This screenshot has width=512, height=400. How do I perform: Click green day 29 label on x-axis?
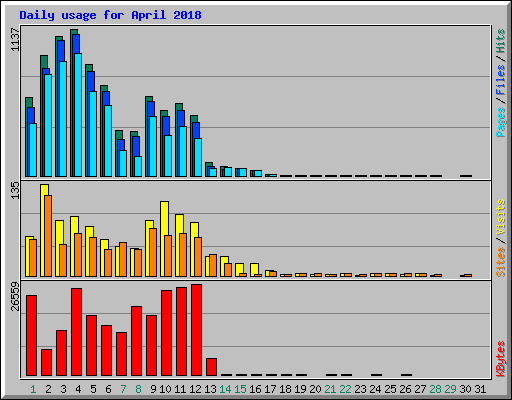[450, 389]
